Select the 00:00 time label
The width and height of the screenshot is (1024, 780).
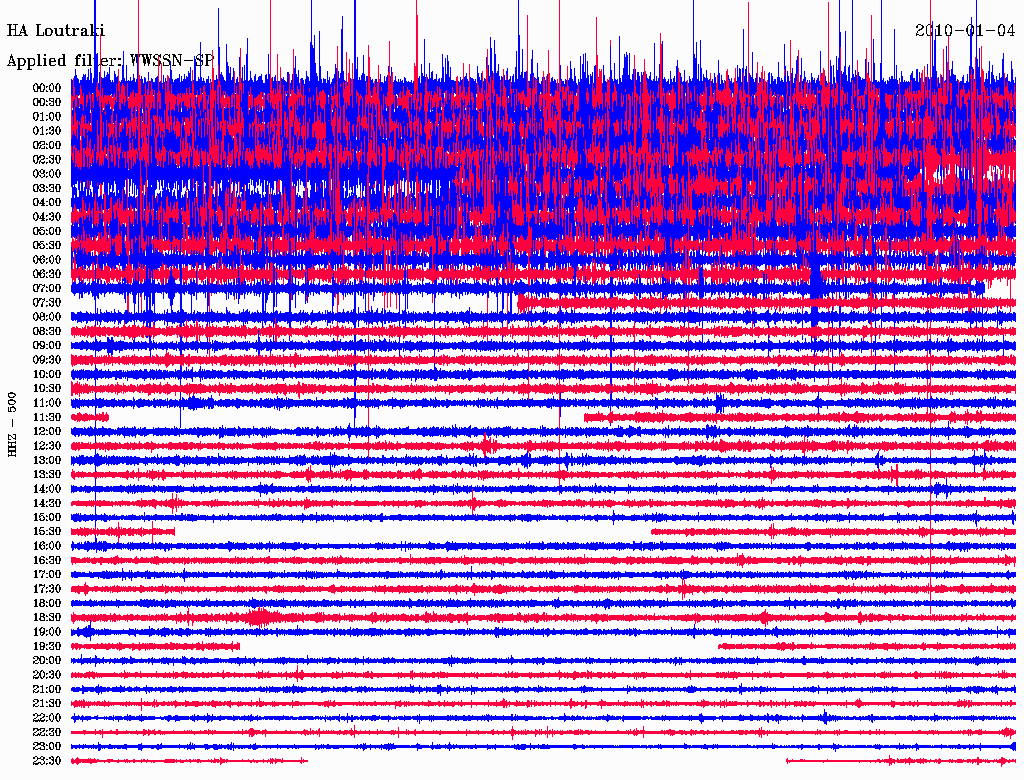tap(47, 87)
